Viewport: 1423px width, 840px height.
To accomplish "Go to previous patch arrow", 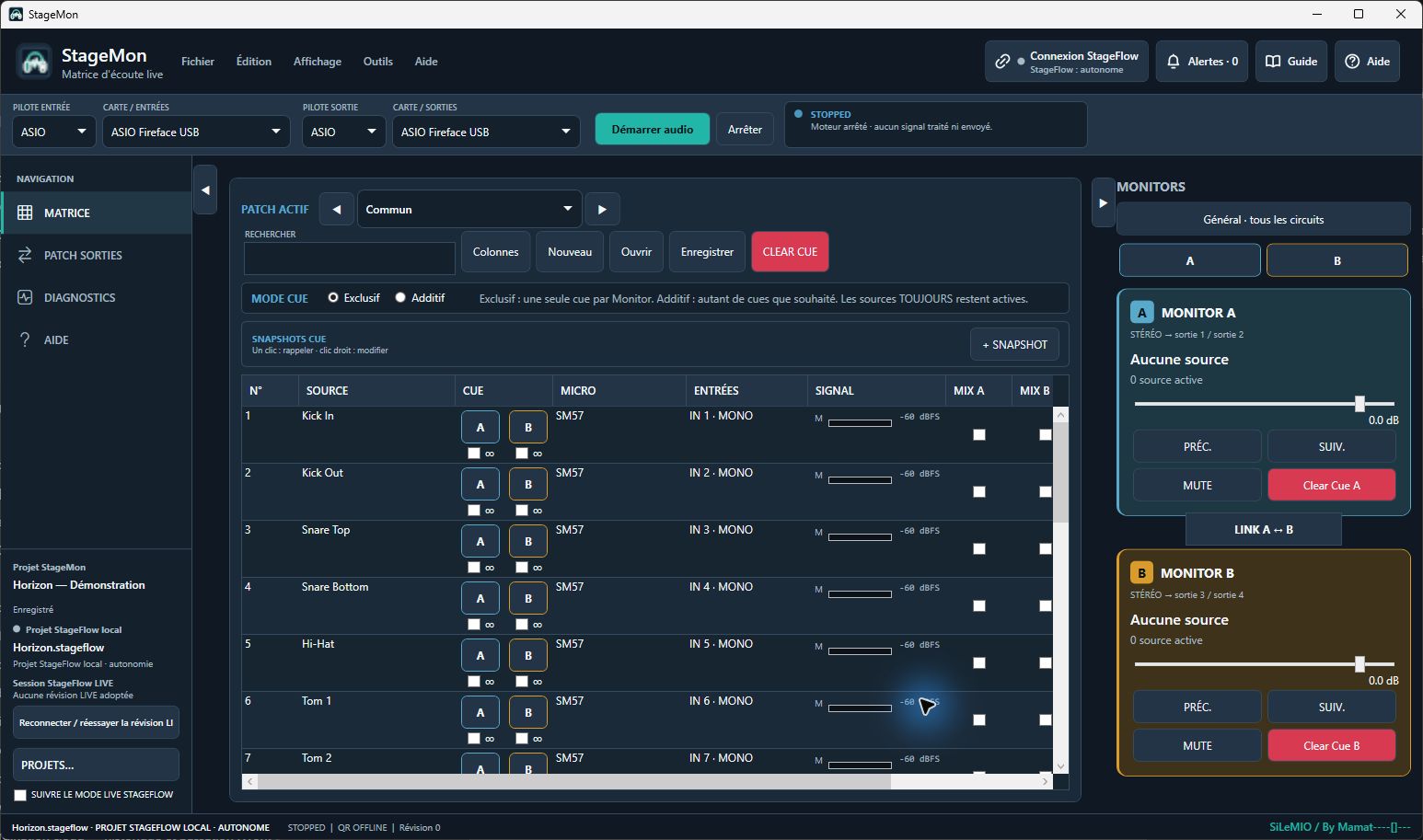I will click(337, 209).
